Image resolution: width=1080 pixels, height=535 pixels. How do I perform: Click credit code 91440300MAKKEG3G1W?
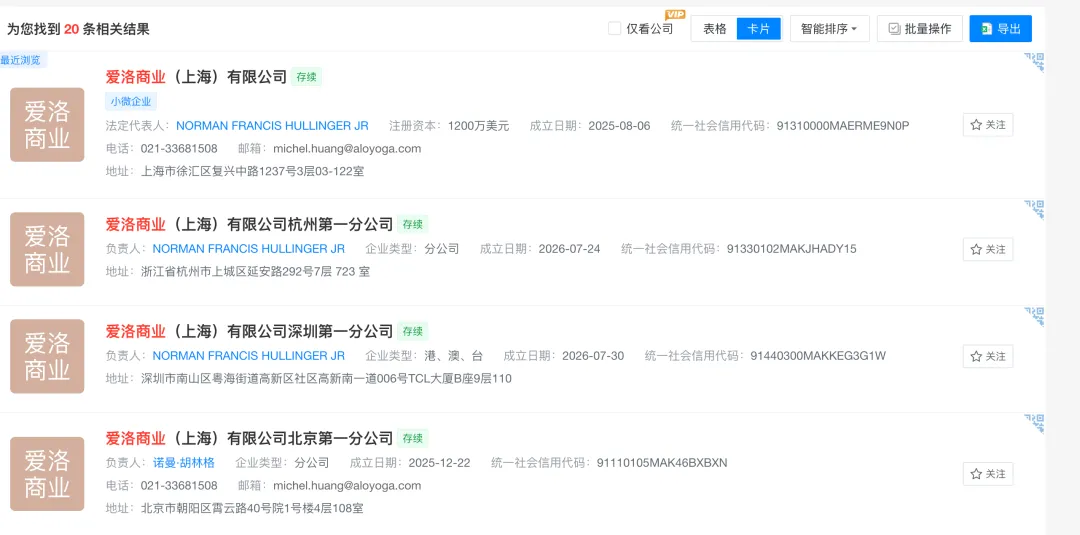(x=818, y=356)
